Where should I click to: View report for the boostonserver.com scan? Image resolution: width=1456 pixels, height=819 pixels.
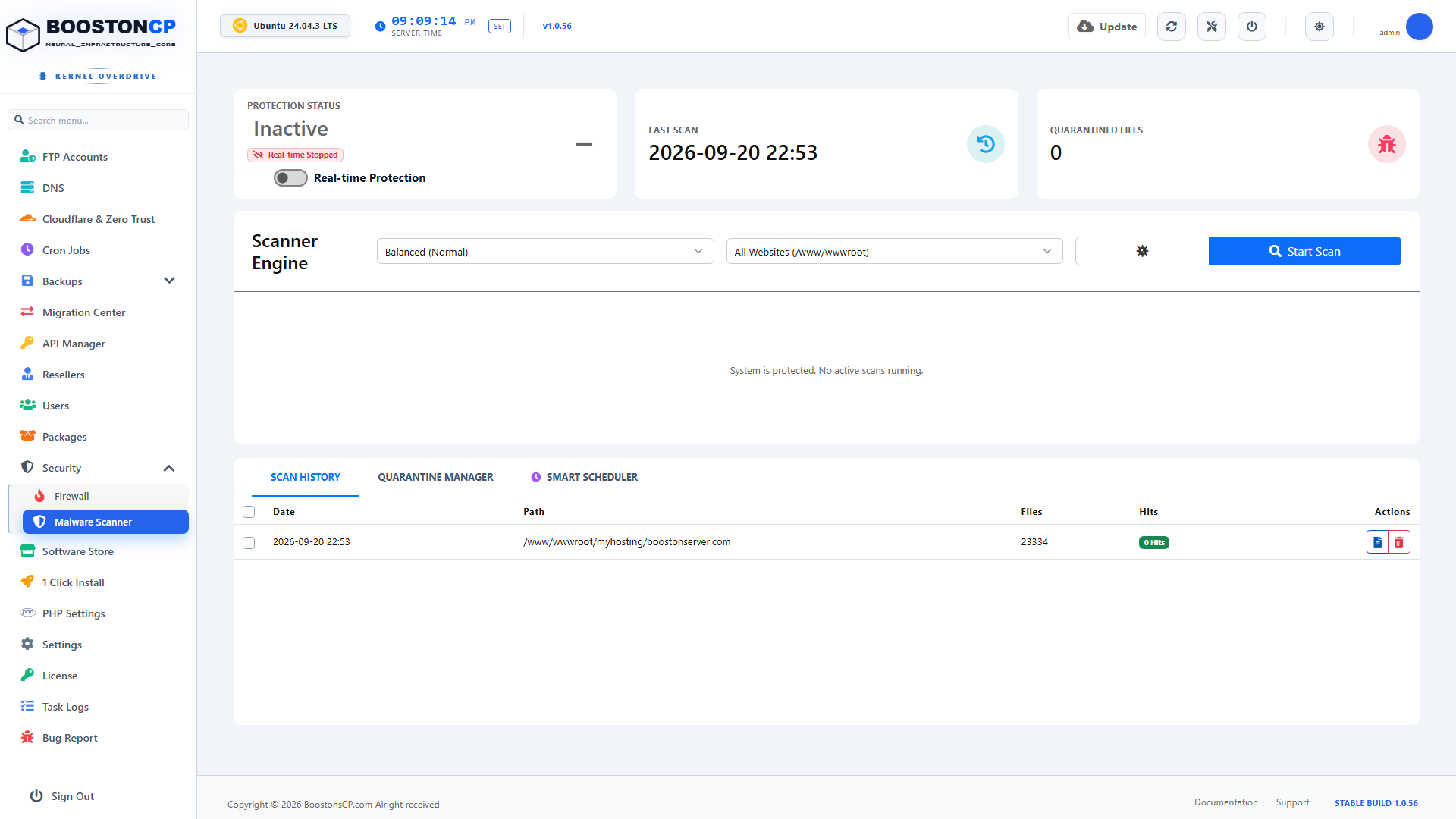(1377, 542)
